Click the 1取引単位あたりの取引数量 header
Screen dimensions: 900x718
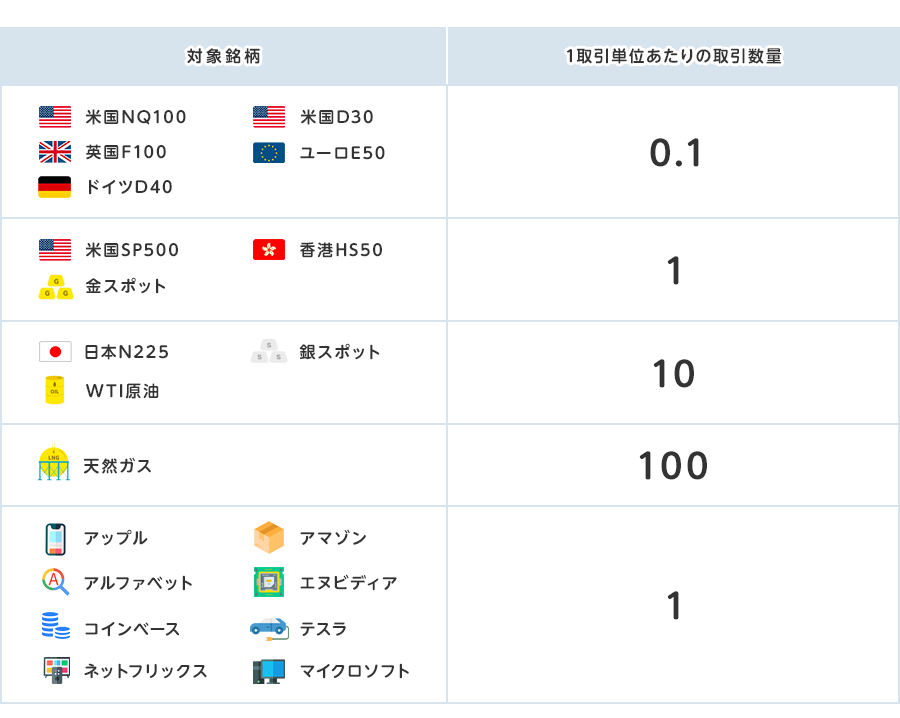(x=673, y=57)
